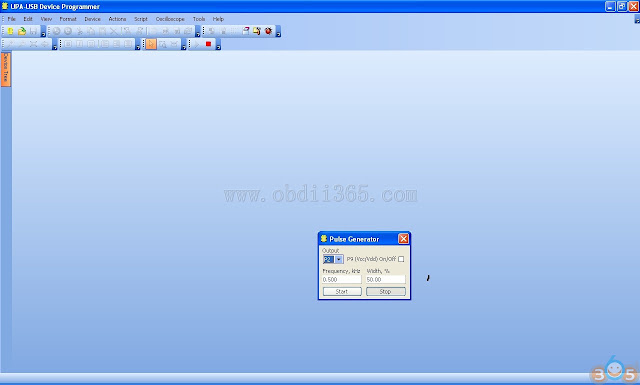The width and height of the screenshot is (640, 385).
Task: Click the yellow New file icon
Action: click(10, 31)
